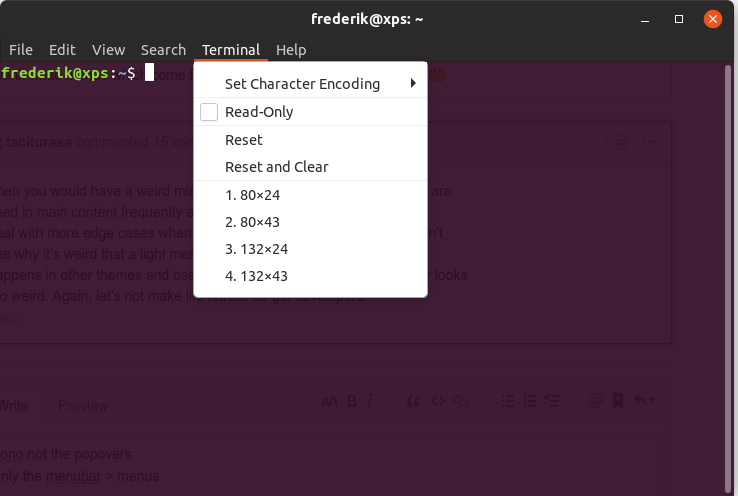
Task: Click the heading AA icon in background editor
Action: (x=329, y=401)
